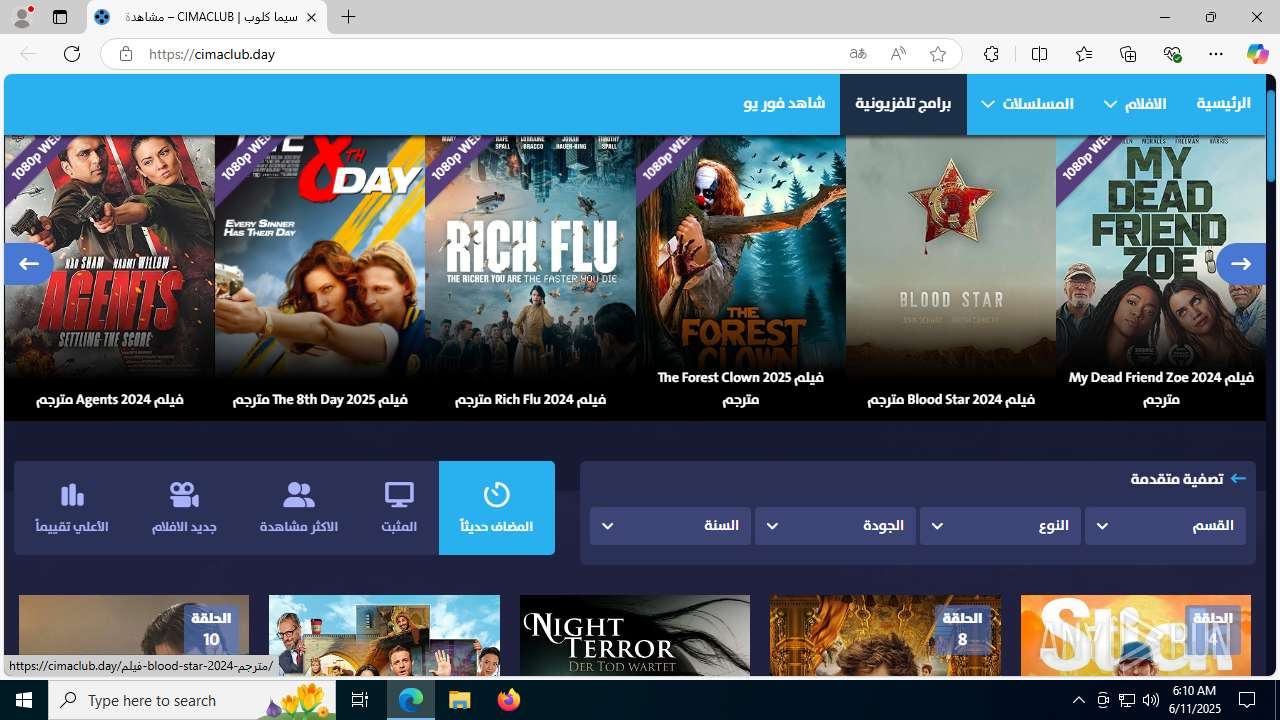Open برامج تلفزيونية TV programs menu
Viewport: 1280px width, 720px height.
(x=903, y=104)
